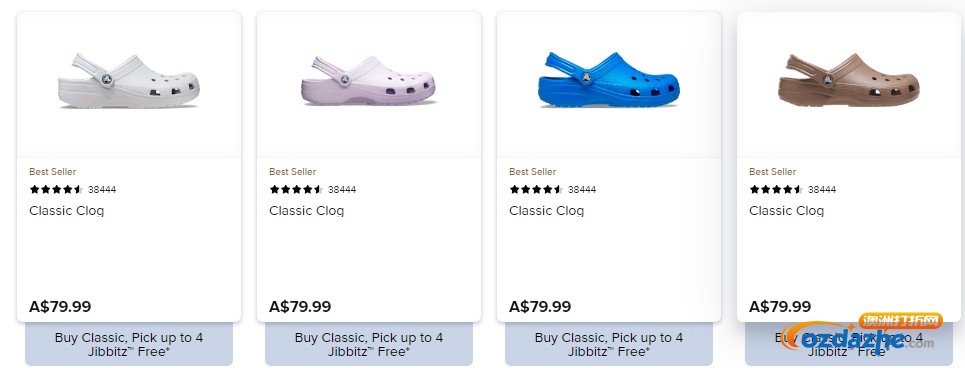Open the lavender Classic Clog image
965x368 pixels.
368,81
